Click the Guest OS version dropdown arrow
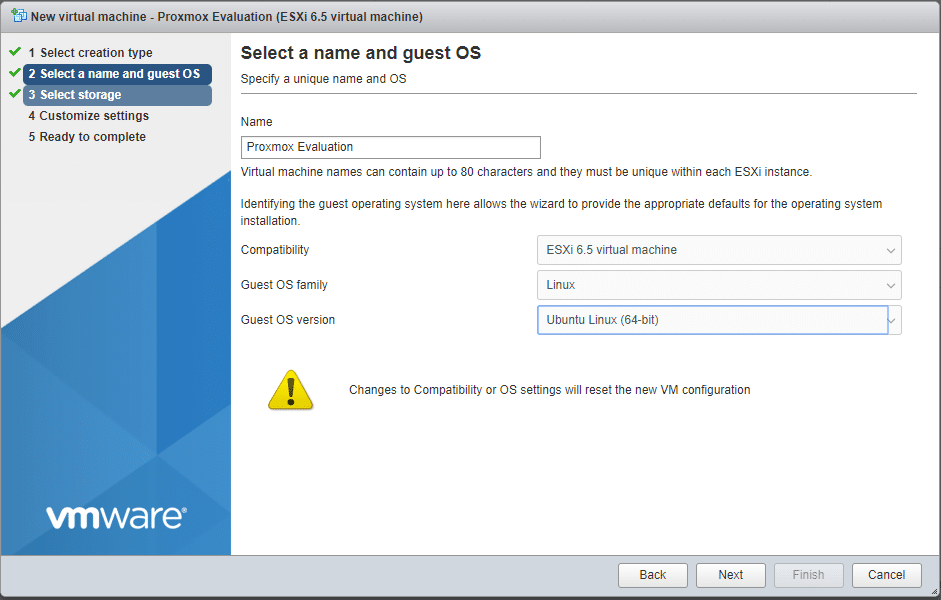This screenshot has height=600, width=941. pyautogui.click(x=894, y=320)
